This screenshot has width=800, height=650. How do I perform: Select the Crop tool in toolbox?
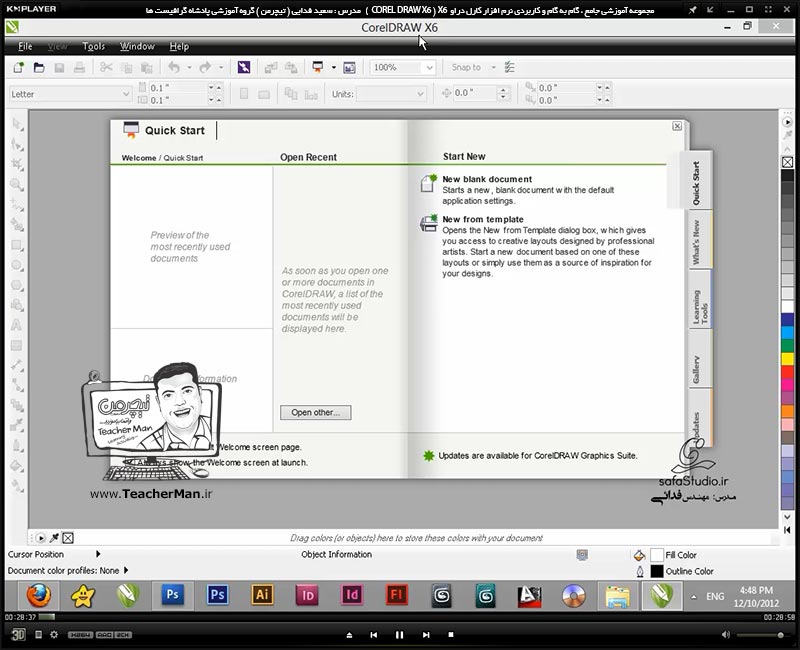tap(17, 165)
